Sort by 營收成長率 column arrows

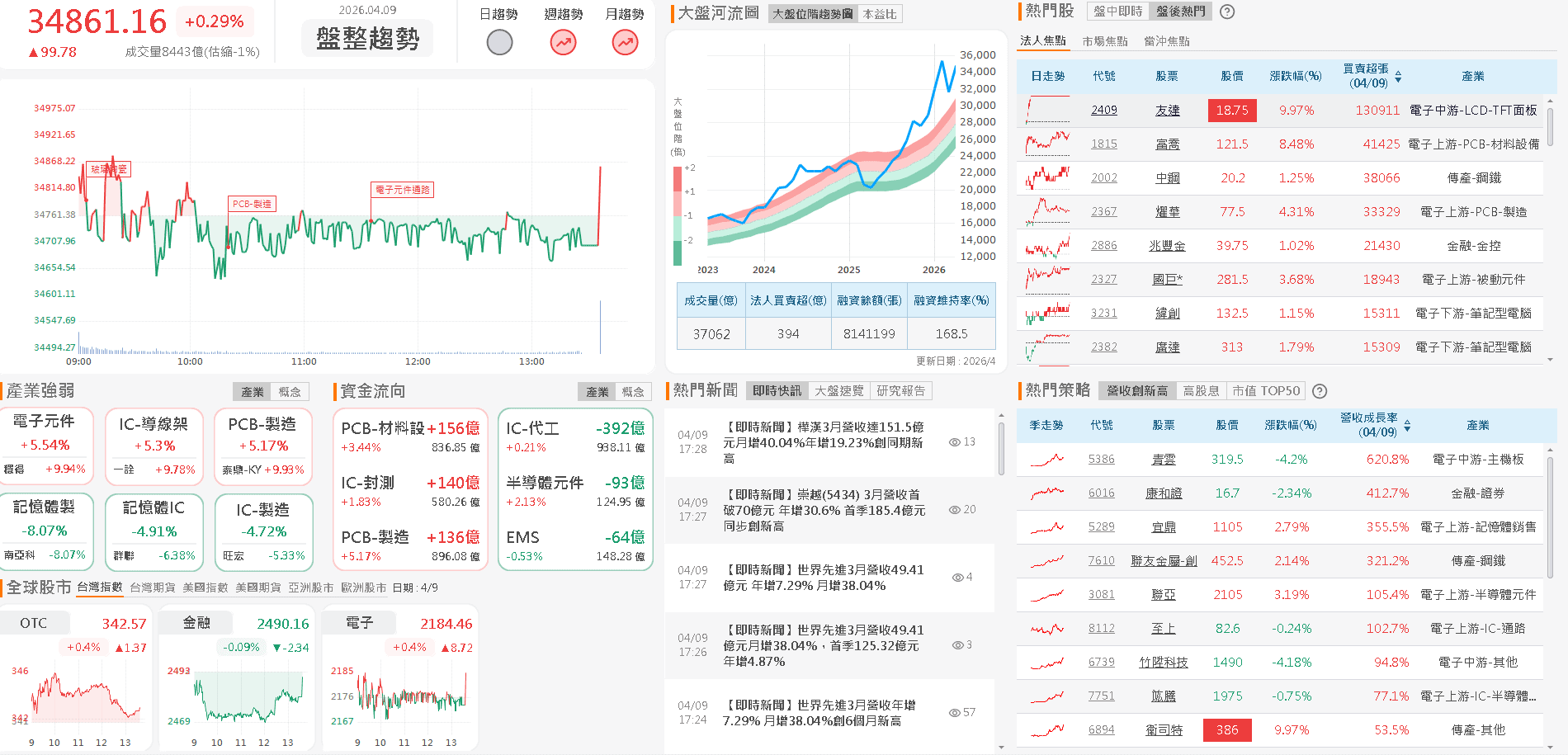(1407, 426)
